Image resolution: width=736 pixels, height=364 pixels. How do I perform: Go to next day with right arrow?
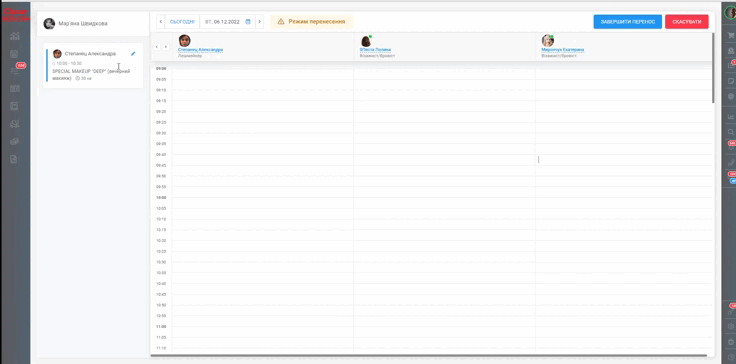pos(260,22)
